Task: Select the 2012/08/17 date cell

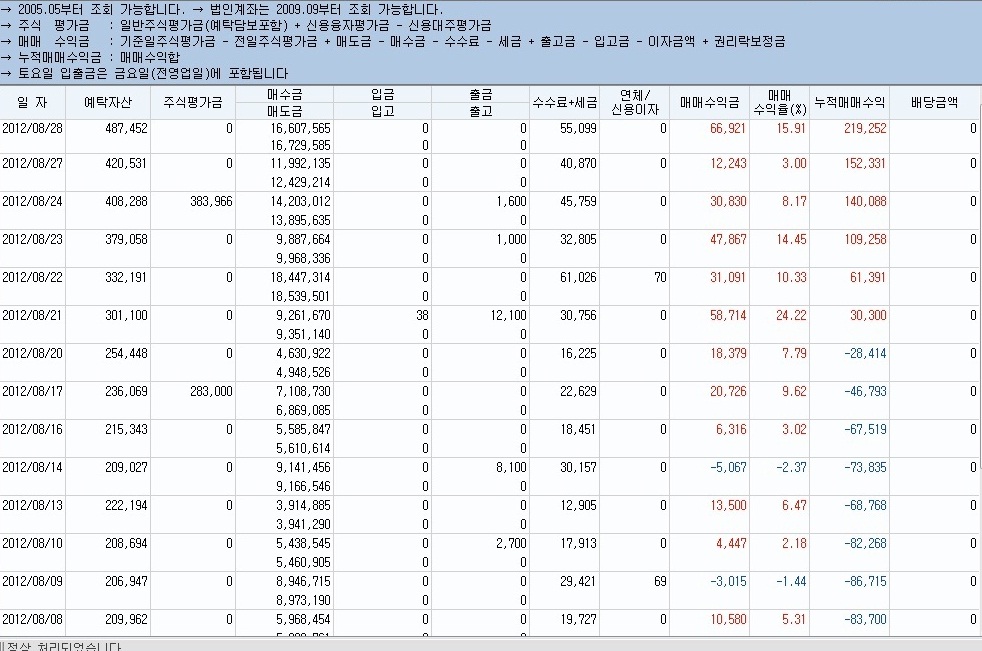Action: click(x=33, y=392)
